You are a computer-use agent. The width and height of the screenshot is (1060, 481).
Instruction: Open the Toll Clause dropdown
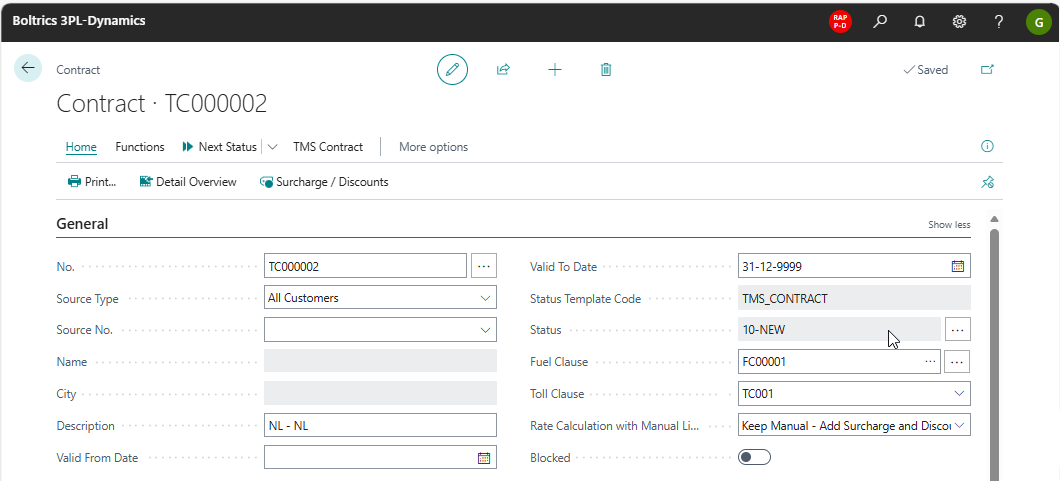pos(959,394)
